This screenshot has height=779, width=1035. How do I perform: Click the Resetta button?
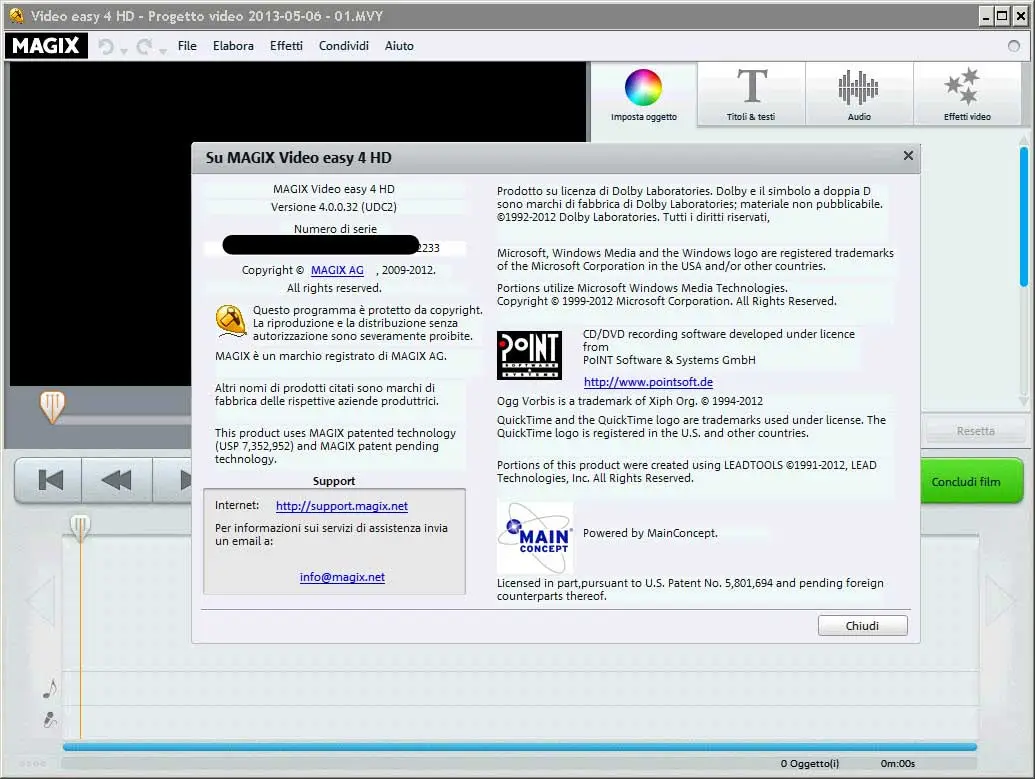[x=975, y=431]
